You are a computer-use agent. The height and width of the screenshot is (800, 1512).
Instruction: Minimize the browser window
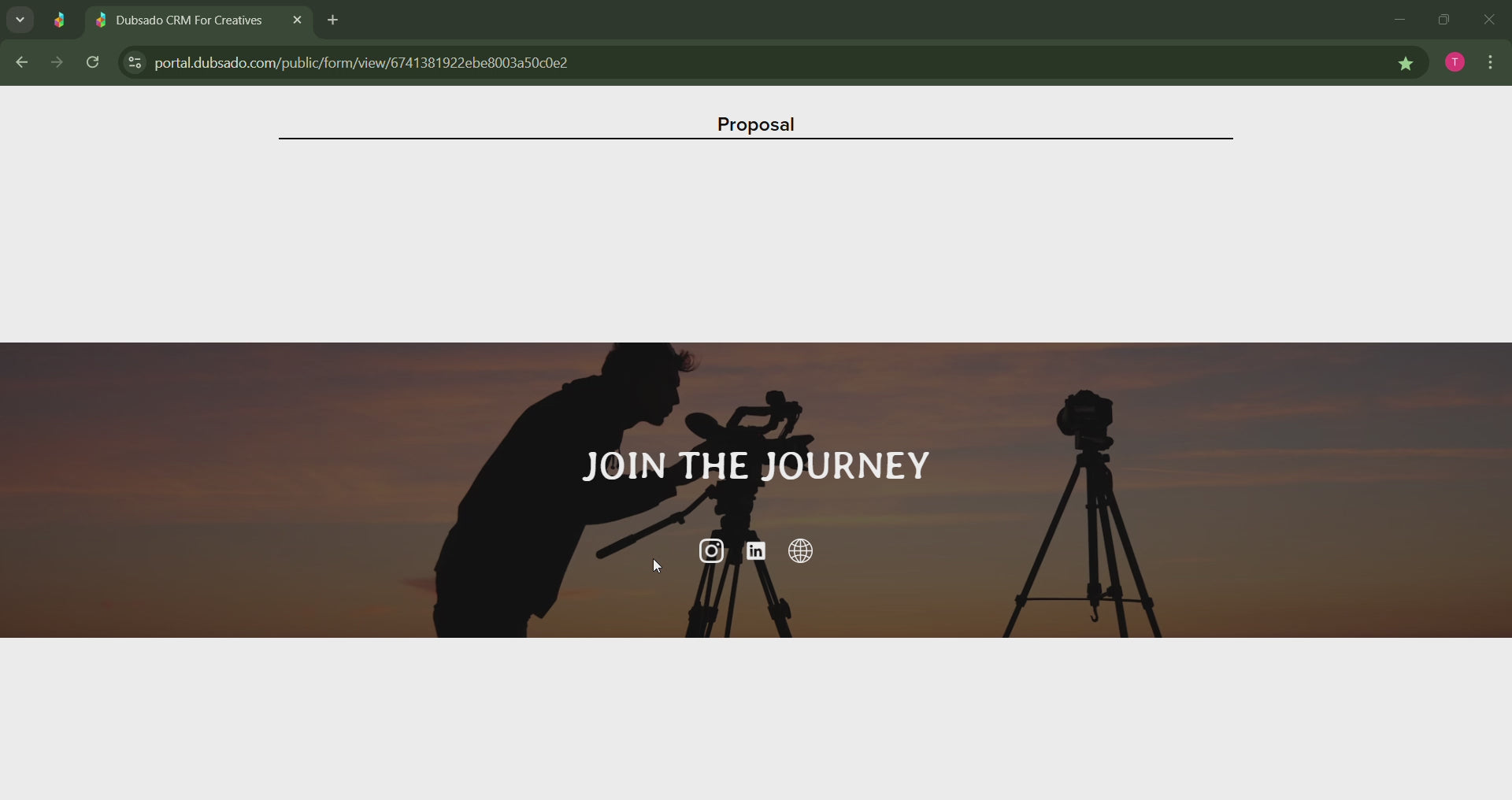[1399, 20]
